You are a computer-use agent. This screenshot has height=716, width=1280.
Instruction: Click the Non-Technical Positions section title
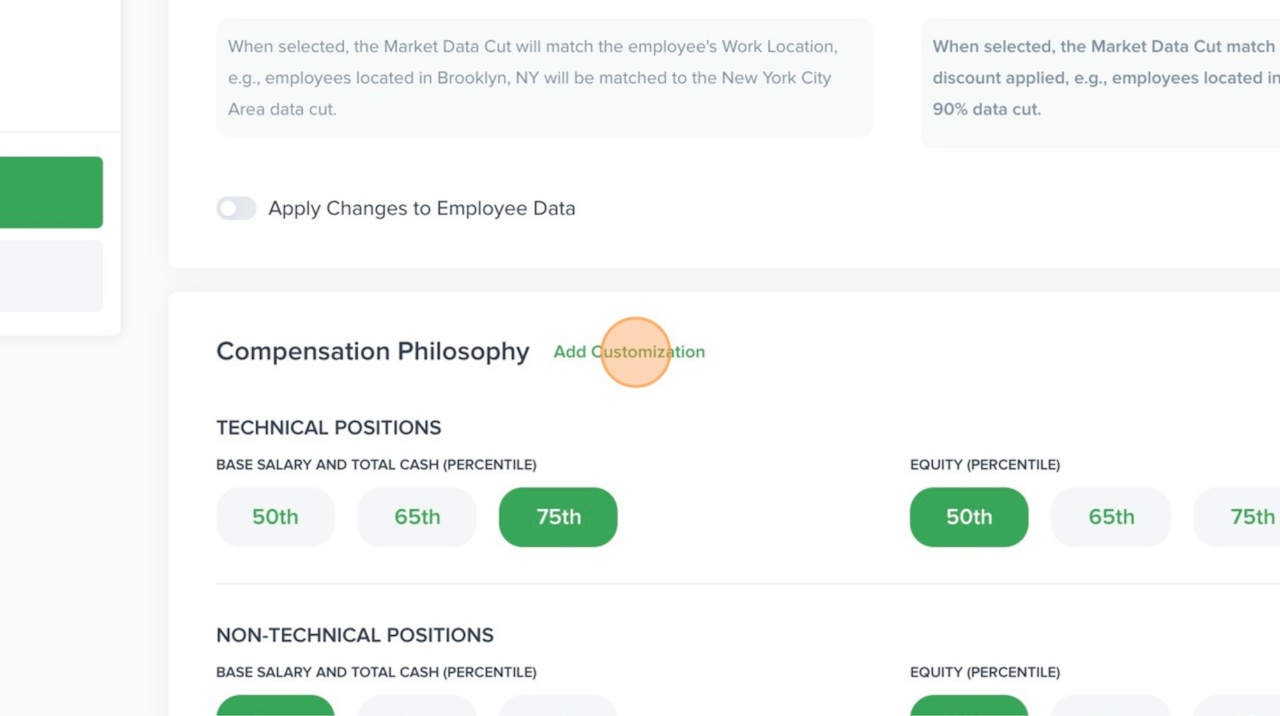[355, 635]
